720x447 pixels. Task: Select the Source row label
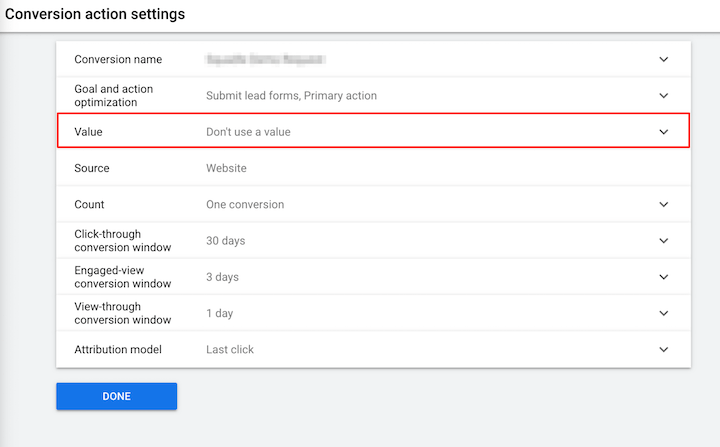click(92, 168)
